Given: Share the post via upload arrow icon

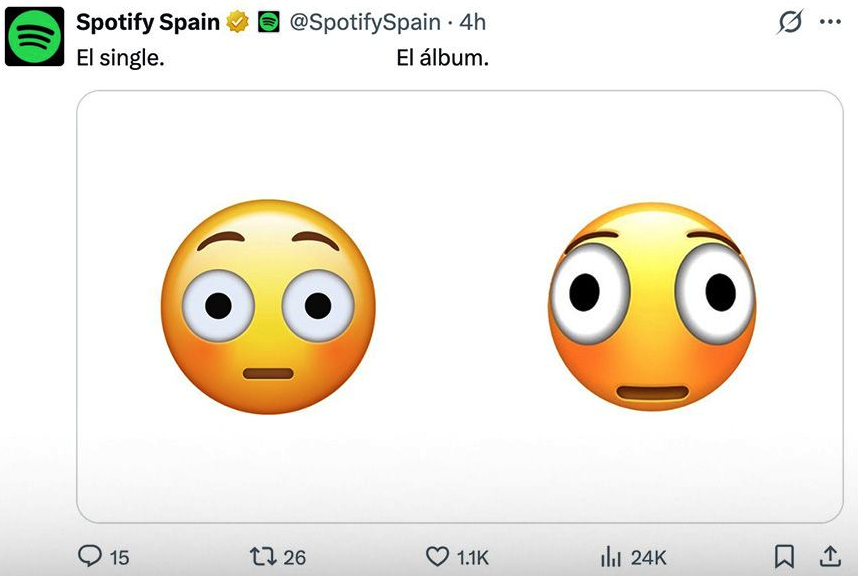Looking at the screenshot, I should coord(830,556).
